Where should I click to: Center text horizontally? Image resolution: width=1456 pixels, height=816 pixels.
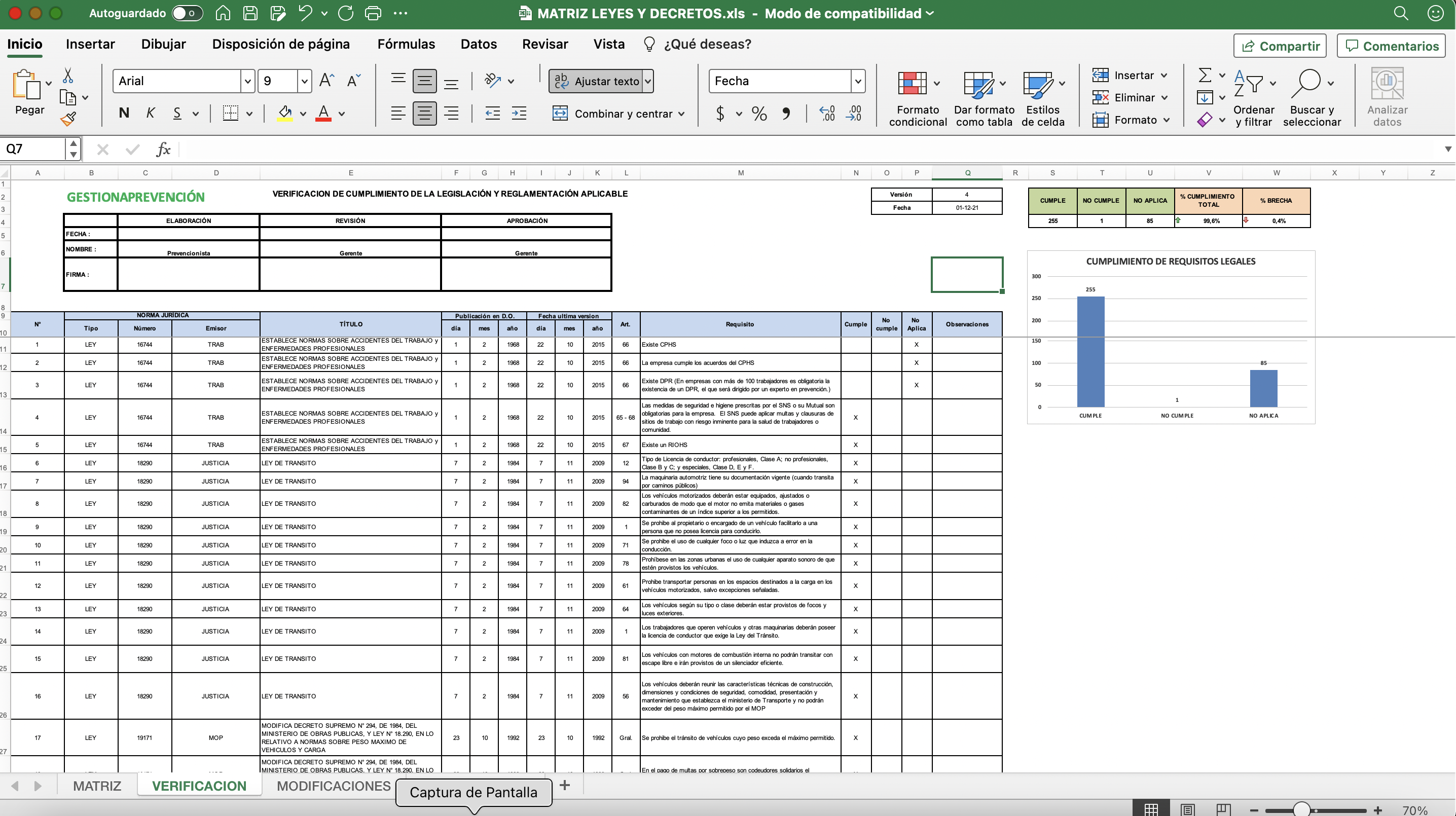pos(424,113)
